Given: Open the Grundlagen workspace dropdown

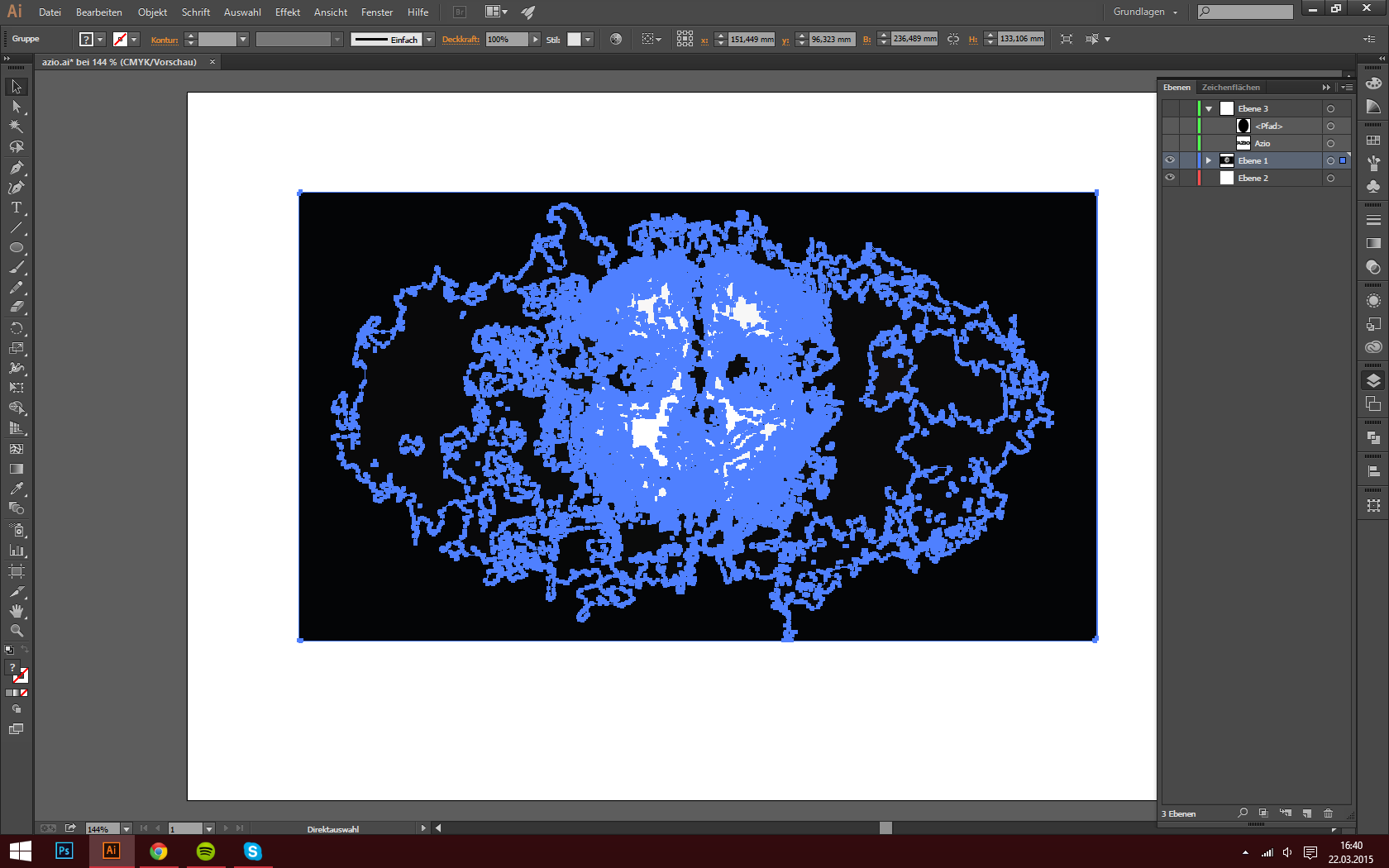Looking at the screenshot, I should [x=1146, y=12].
